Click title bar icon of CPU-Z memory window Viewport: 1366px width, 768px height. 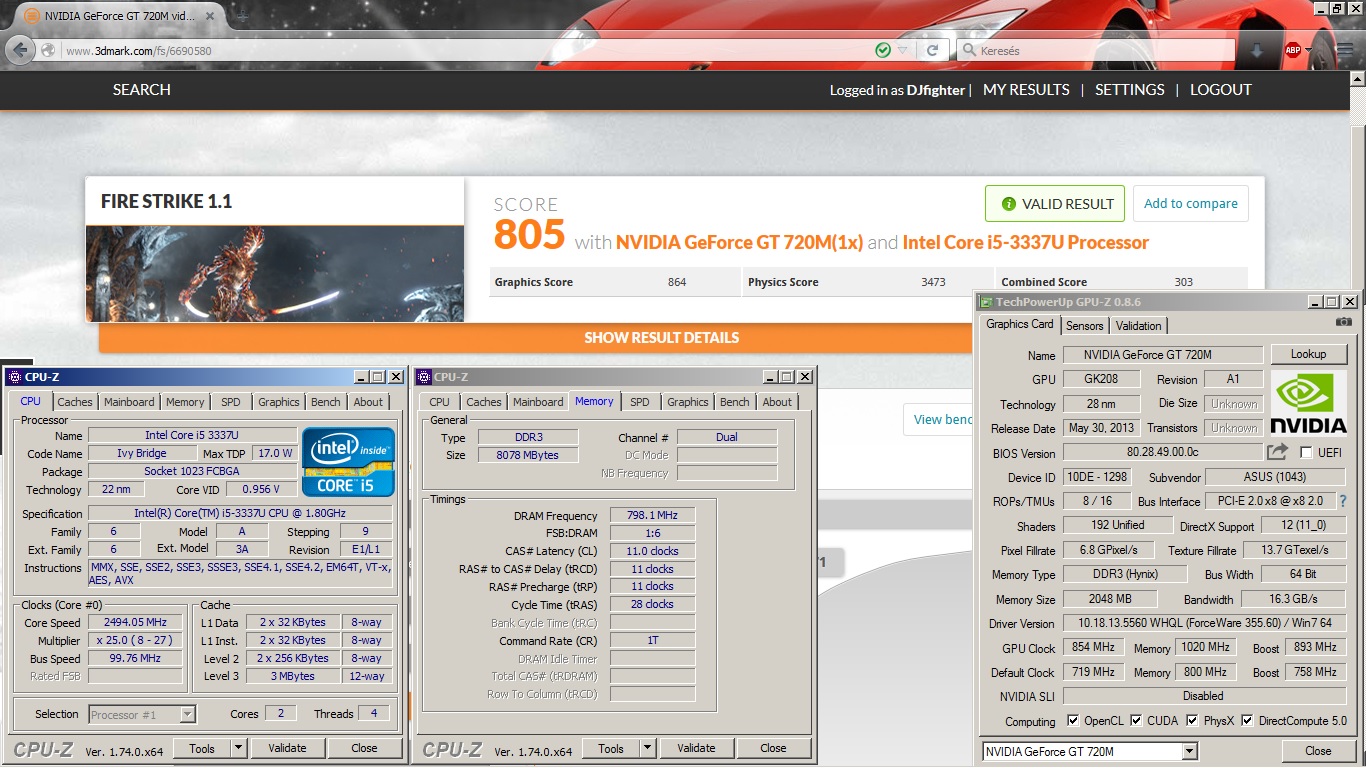[424, 377]
